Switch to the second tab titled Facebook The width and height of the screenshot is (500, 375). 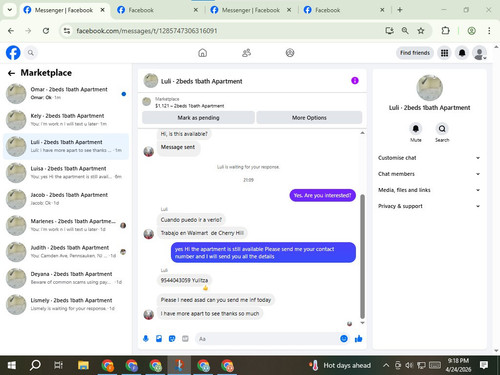click(x=157, y=10)
